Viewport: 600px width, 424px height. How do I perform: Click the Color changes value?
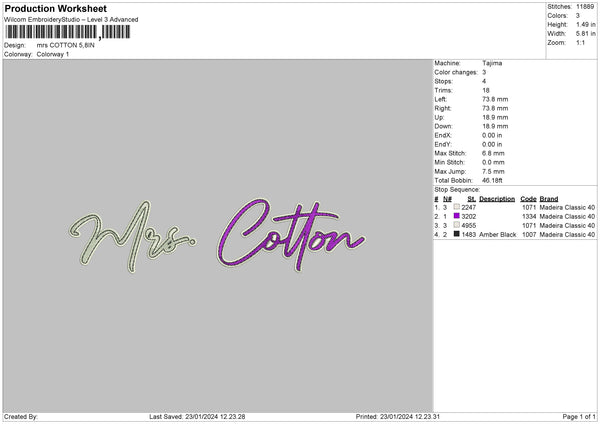(484, 72)
